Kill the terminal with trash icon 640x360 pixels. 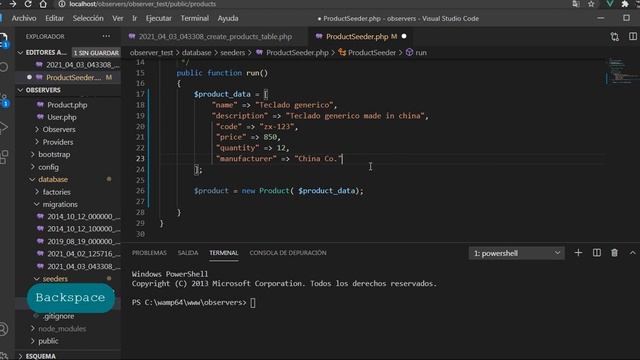pos(614,253)
